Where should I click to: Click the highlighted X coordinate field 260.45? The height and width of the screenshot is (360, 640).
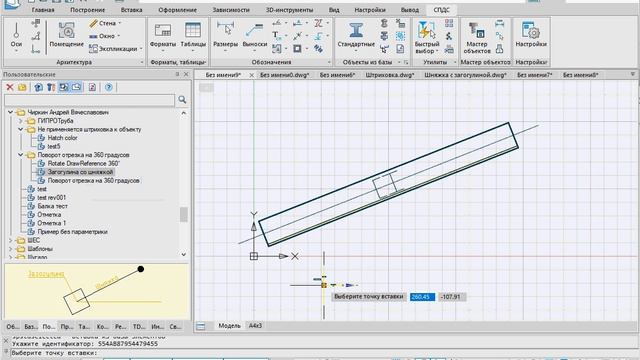[x=422, y=297]
